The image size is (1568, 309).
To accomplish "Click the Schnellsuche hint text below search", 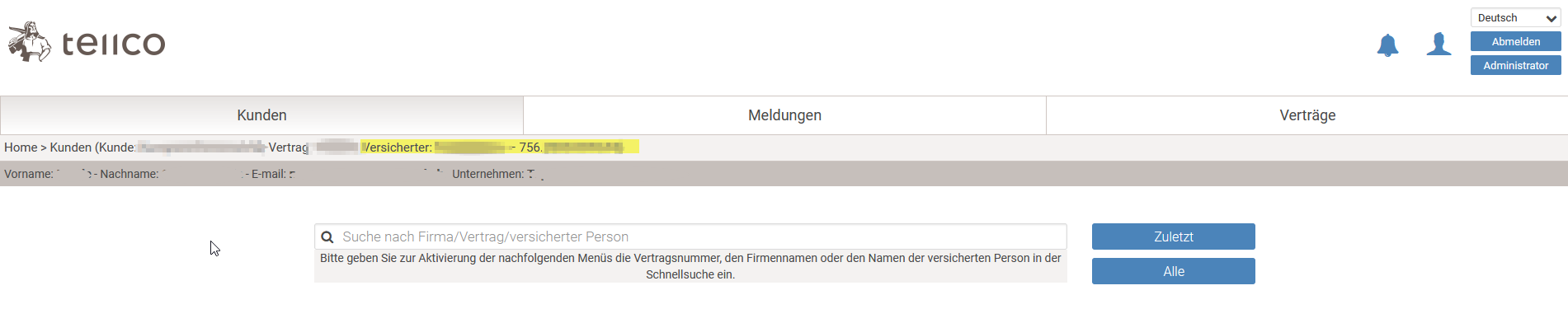I will (690, 266).
